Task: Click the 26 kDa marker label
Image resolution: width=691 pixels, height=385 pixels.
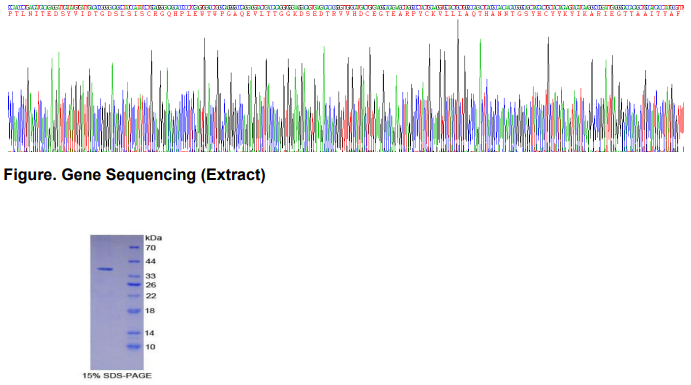Action: (151, 285)
